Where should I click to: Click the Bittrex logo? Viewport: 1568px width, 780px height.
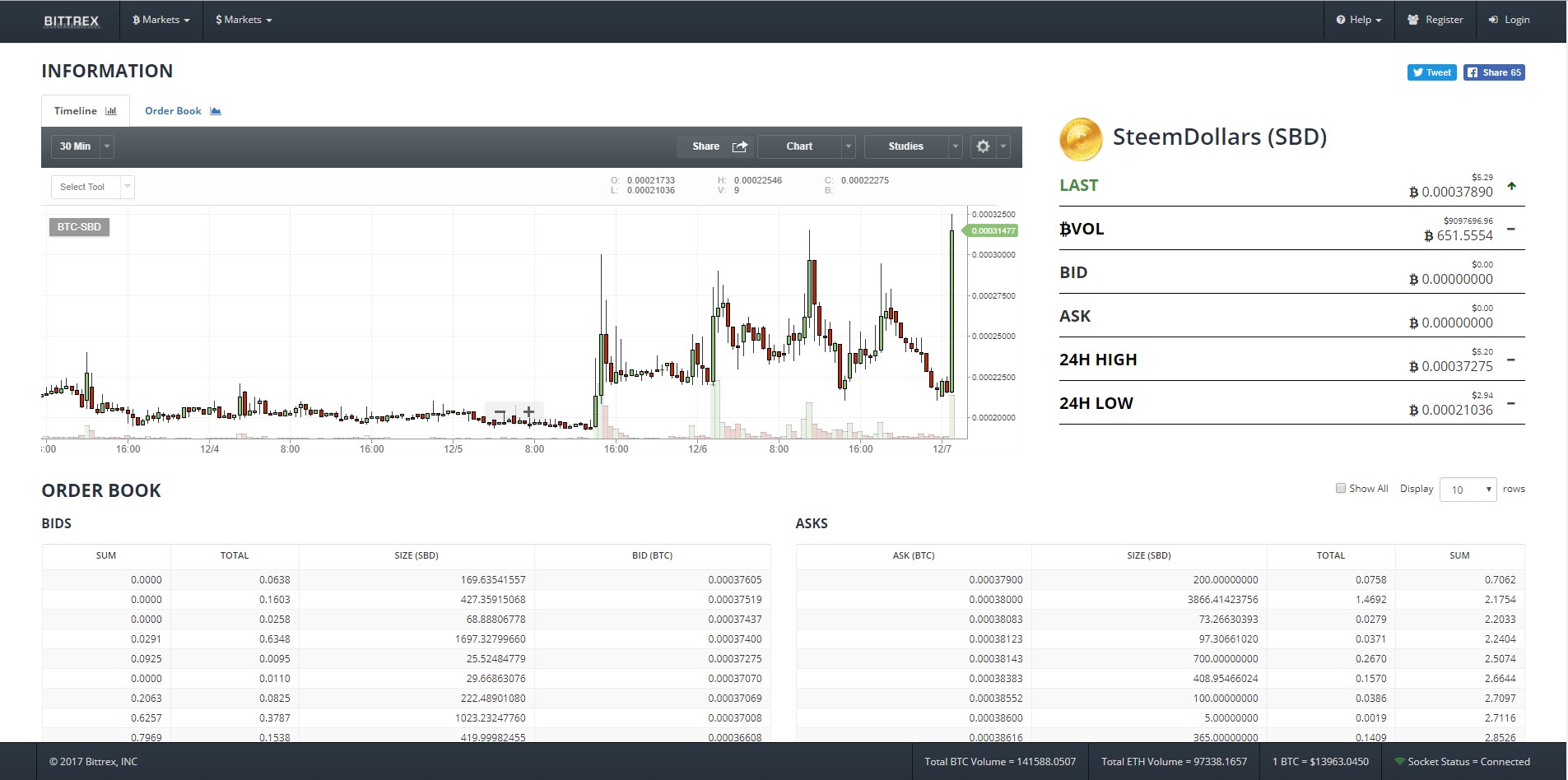pos(72,21)
